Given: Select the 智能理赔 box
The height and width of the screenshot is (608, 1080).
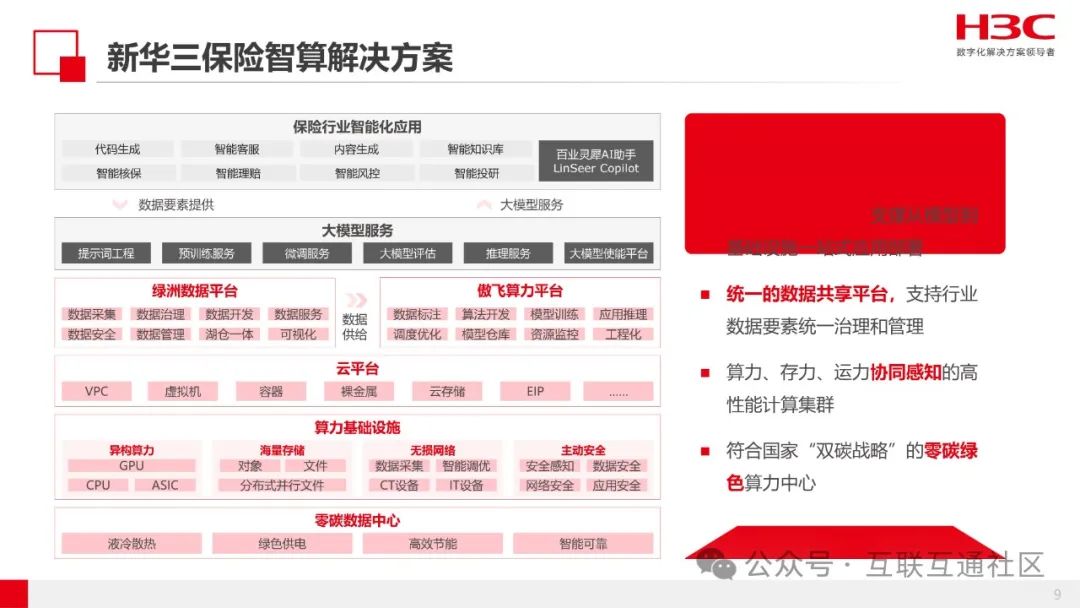Looking at the screenshot, I should tap(237, 173).
